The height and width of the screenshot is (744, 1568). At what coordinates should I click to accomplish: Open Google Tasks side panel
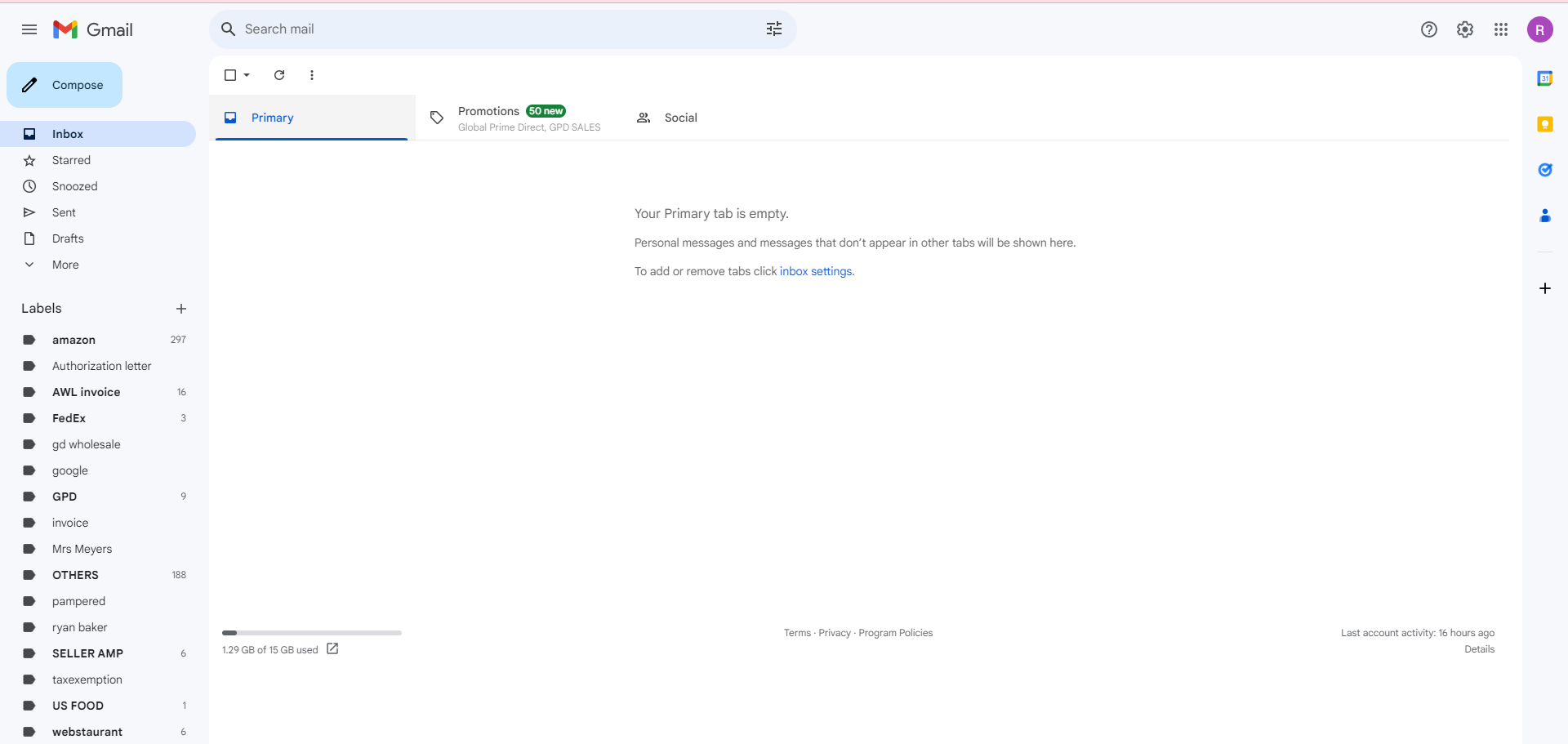coord(1545,170)
